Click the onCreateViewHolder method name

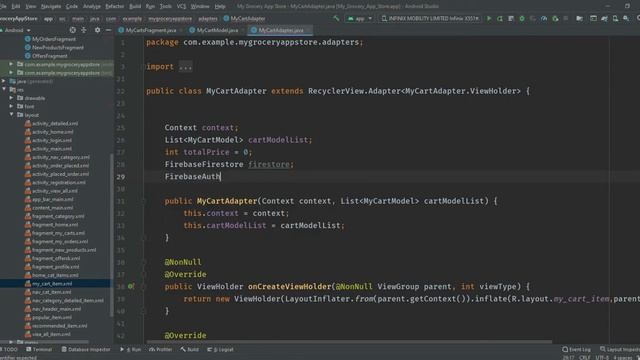(x=289, y=287)
